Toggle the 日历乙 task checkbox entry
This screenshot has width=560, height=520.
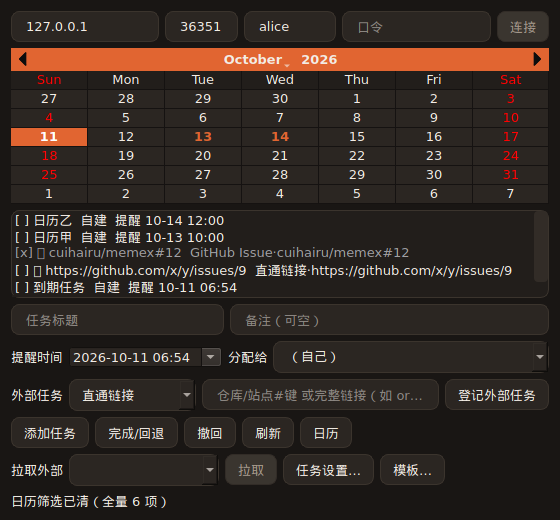(119, 221)
